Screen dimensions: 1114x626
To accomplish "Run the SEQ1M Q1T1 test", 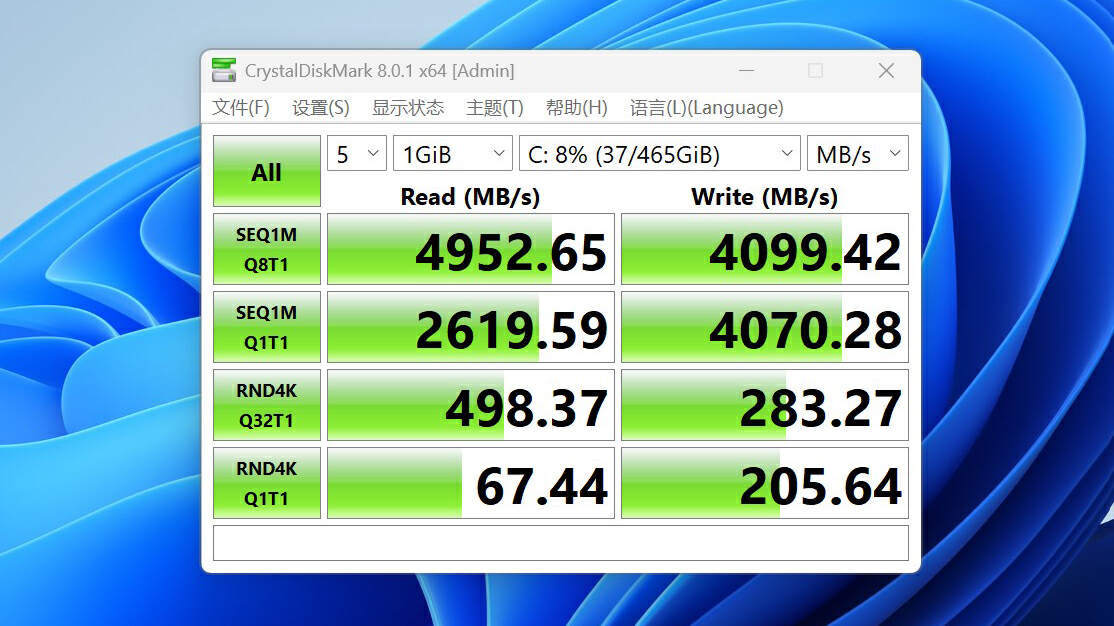I will [x=266, y=327].
